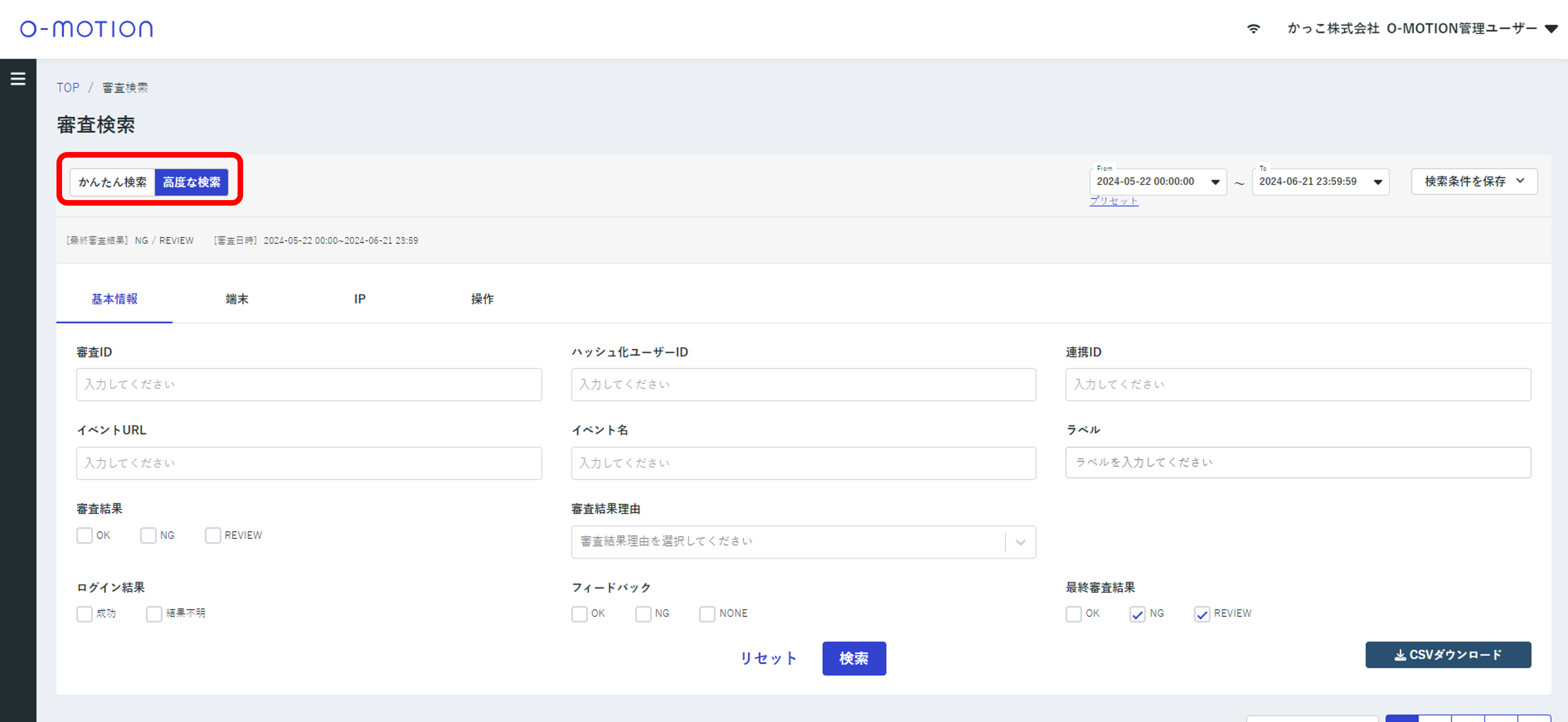
Task: Click the 審査ID input field
Action: coord(309,384)
